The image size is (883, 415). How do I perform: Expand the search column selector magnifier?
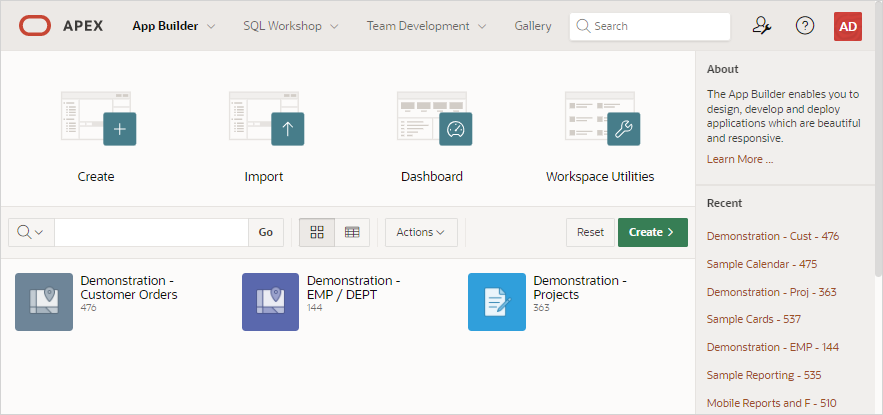tap(30, 232)
